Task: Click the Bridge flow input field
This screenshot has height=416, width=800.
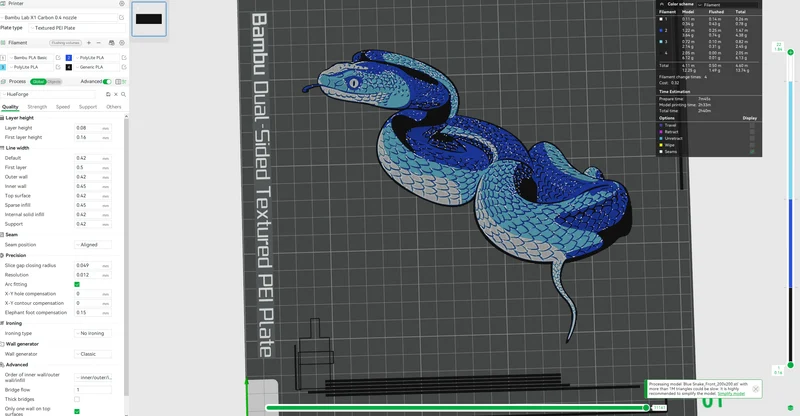Action: point(93,389)
